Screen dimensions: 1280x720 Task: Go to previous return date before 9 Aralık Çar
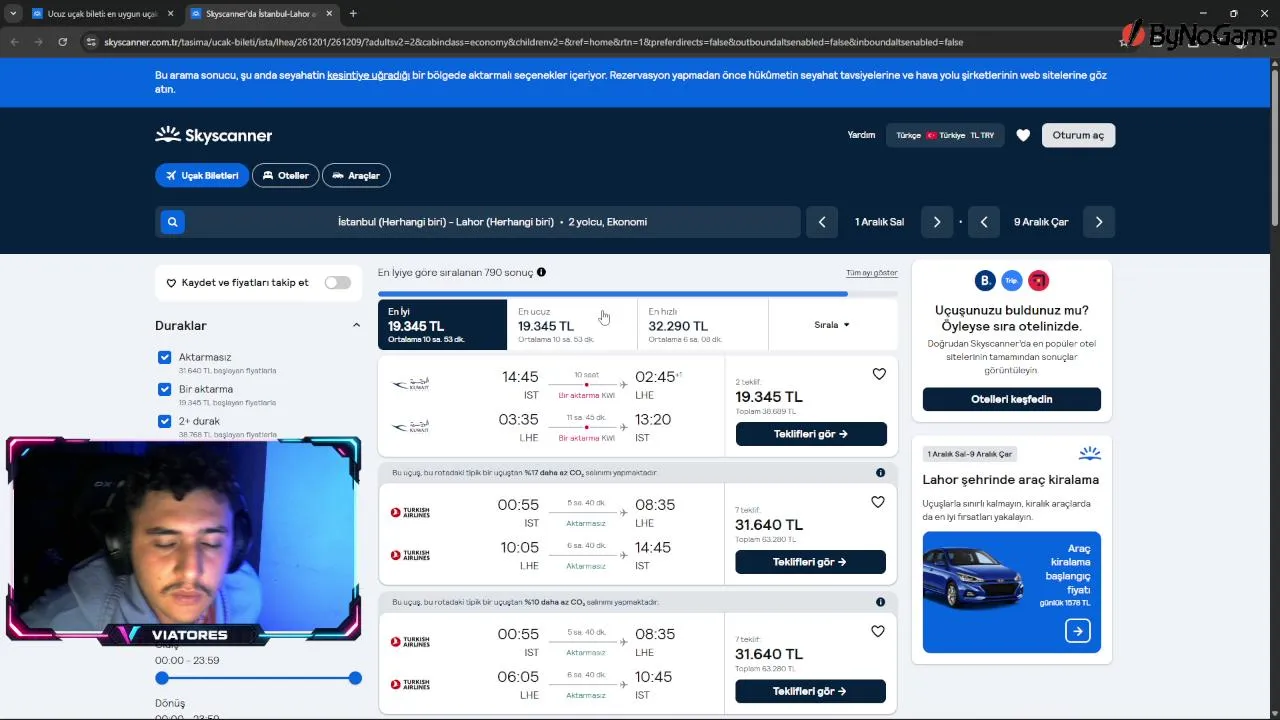click(984, 222)
